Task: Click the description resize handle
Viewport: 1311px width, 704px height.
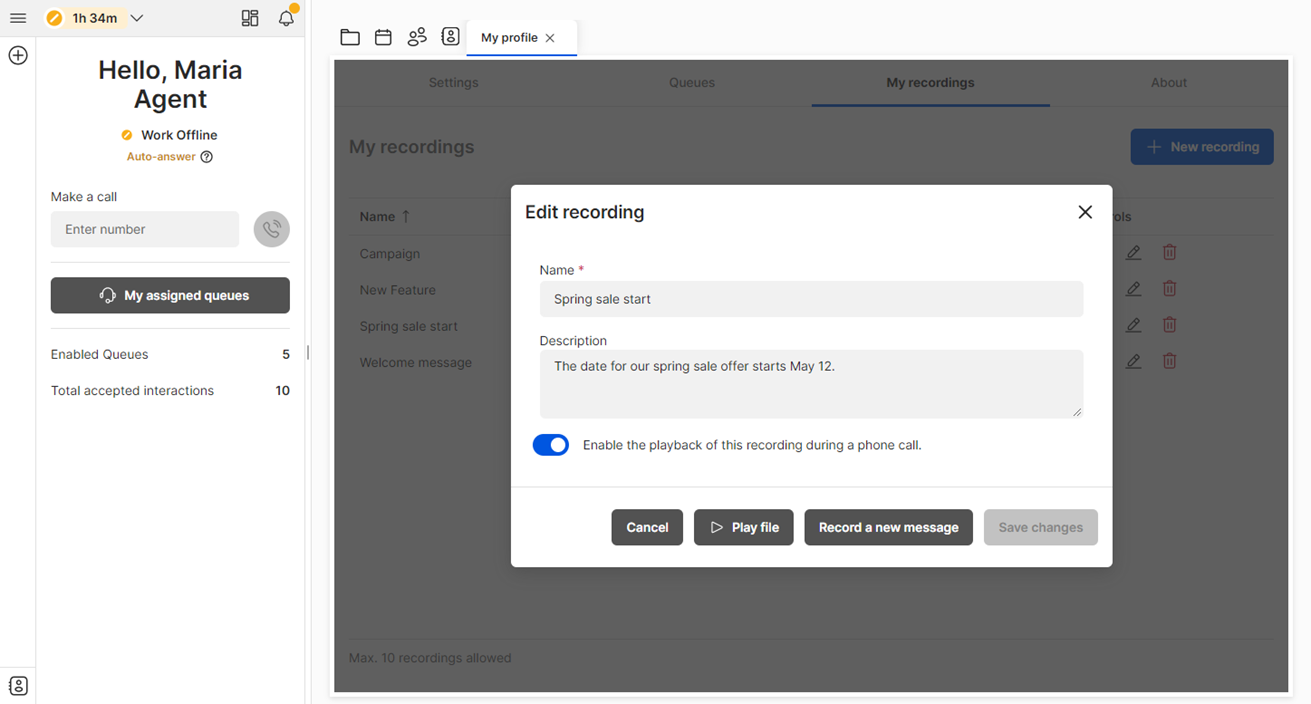Action: click(x=1077, y=411)
